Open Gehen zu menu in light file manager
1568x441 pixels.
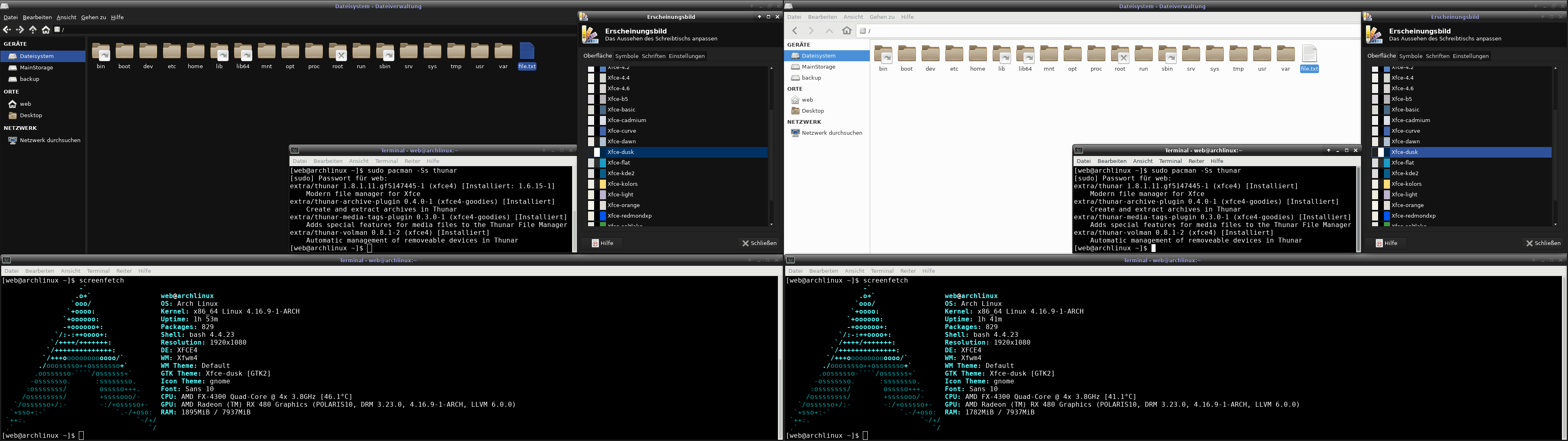point(882,17)
